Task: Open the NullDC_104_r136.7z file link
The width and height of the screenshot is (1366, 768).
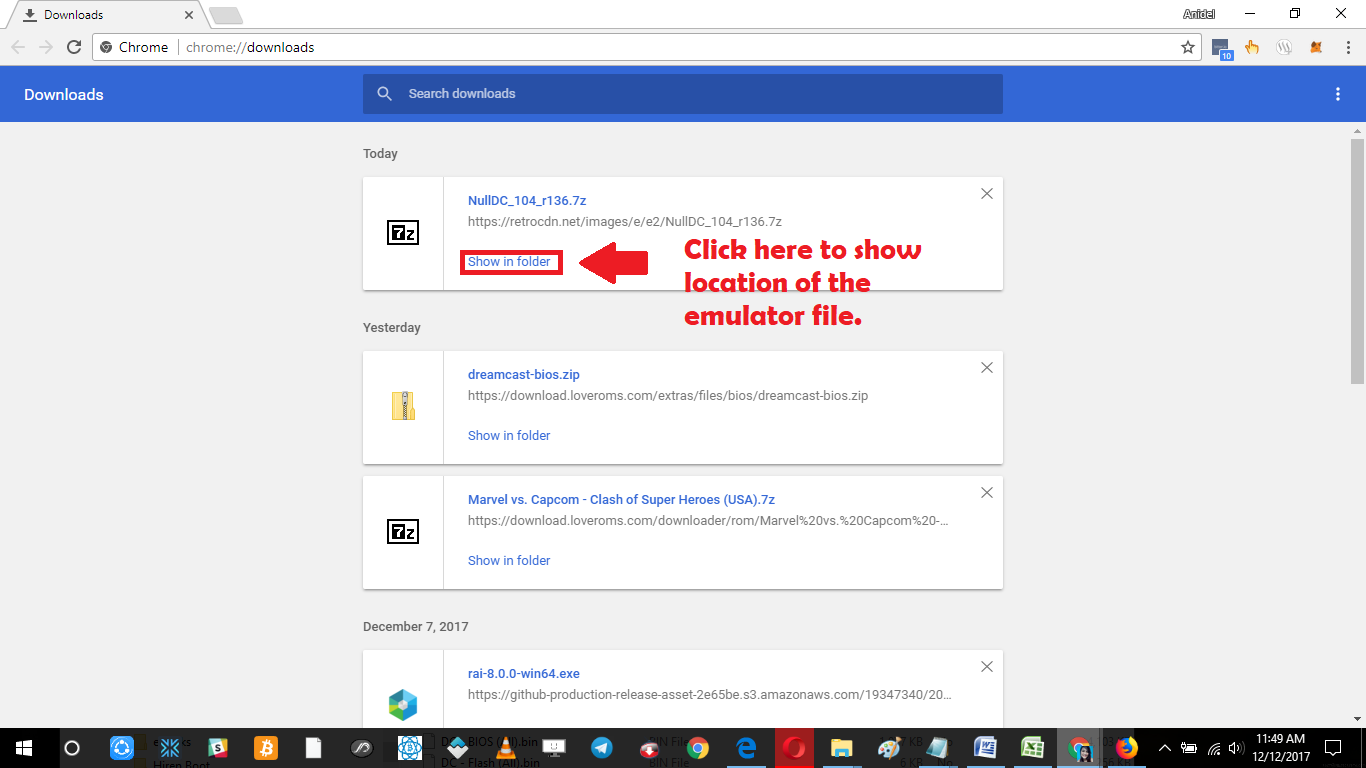Action: [x=527, y=201]
